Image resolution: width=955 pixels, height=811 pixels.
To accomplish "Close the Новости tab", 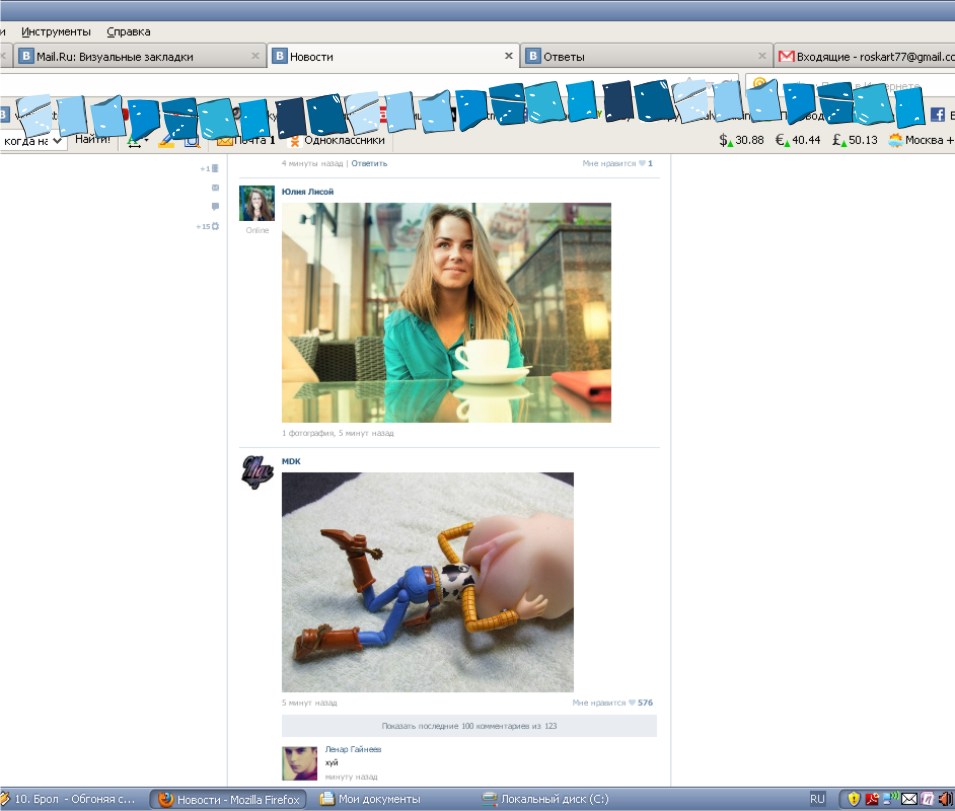I will point(509,56).
